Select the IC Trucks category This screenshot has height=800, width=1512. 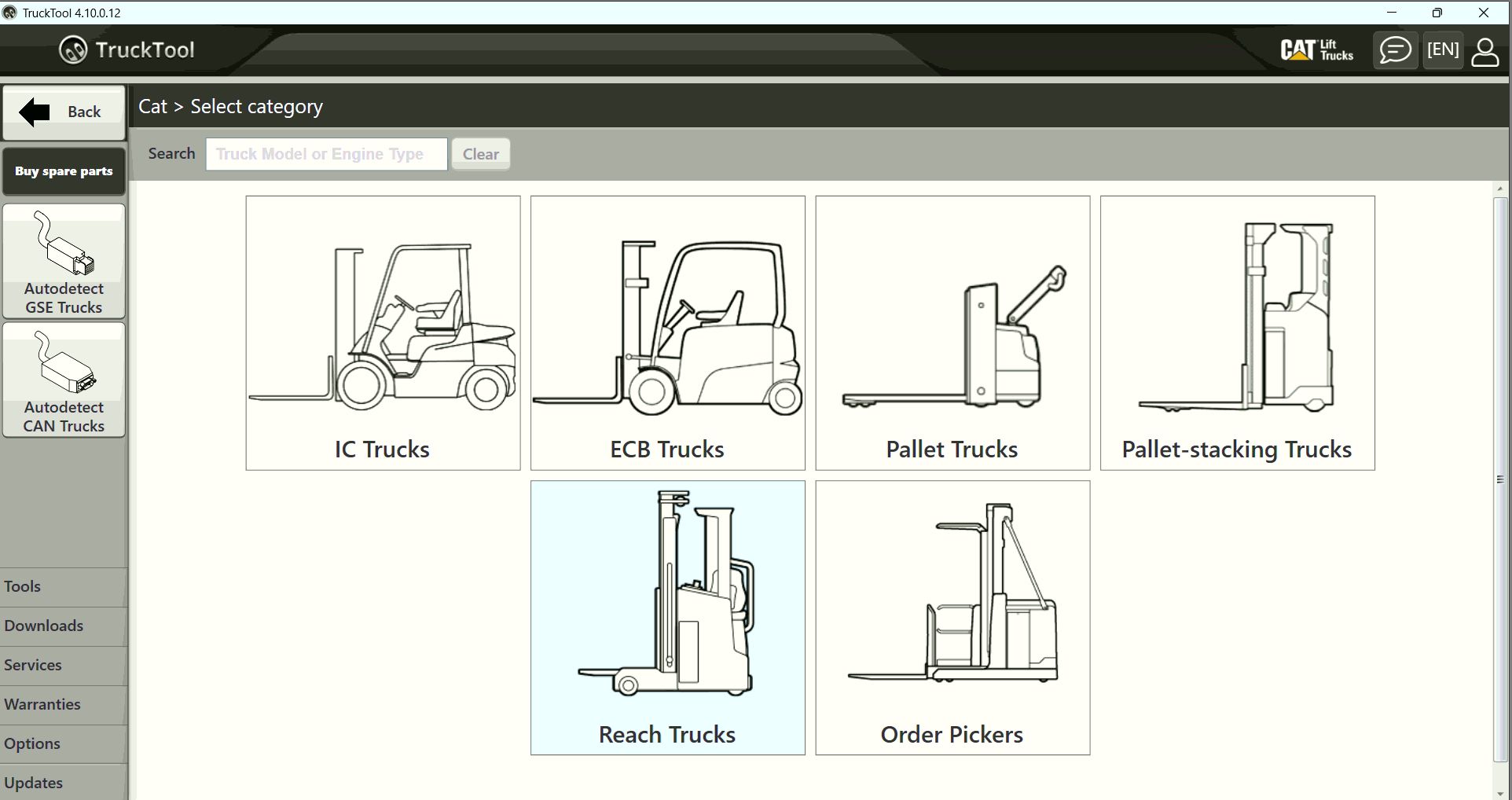(382, 332)
